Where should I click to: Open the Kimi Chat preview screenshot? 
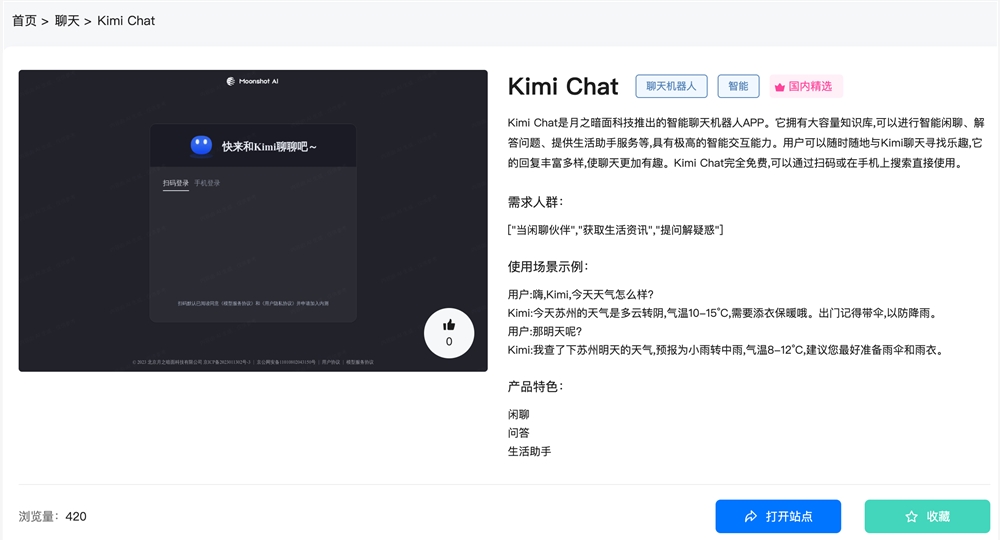click(253, 221)
